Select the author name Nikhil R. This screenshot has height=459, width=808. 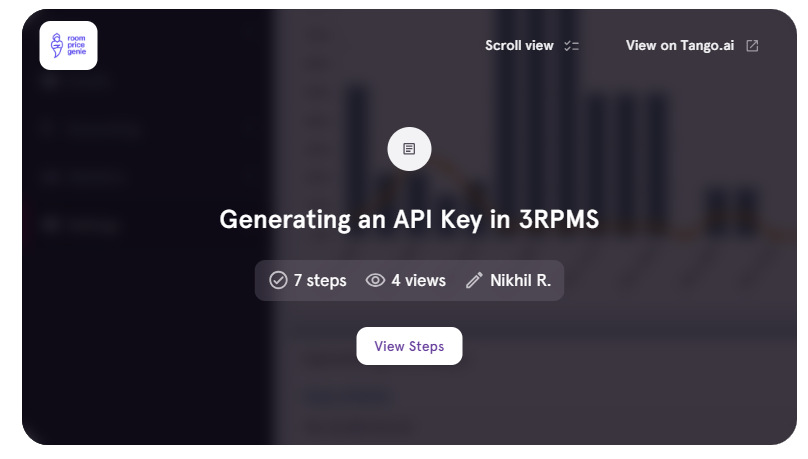(x=520, y=280)
